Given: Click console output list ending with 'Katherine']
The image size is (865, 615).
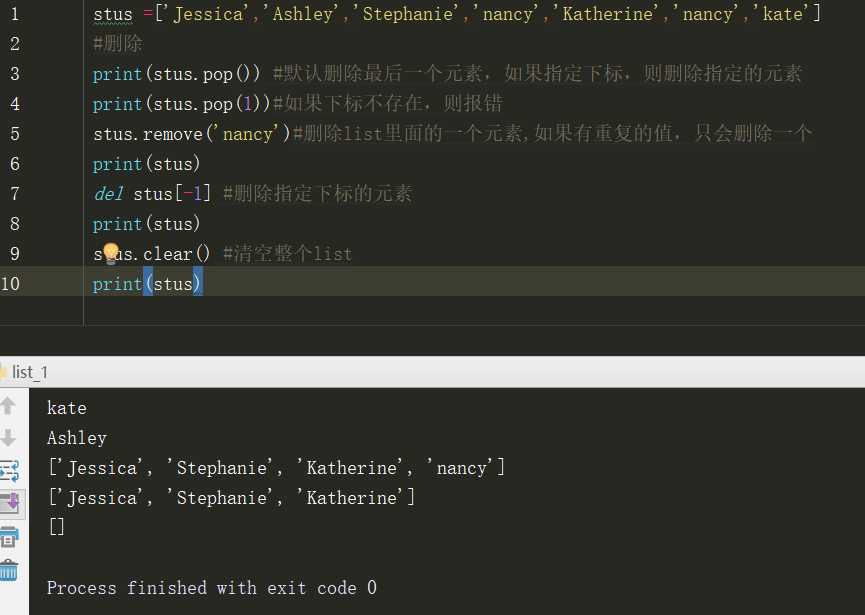Looking at the screenshot, I should [x=232, y=498].
